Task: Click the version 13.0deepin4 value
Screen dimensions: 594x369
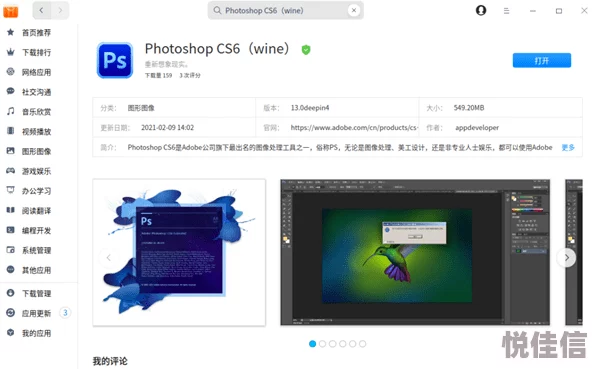Action: click(x=310, y=108)
